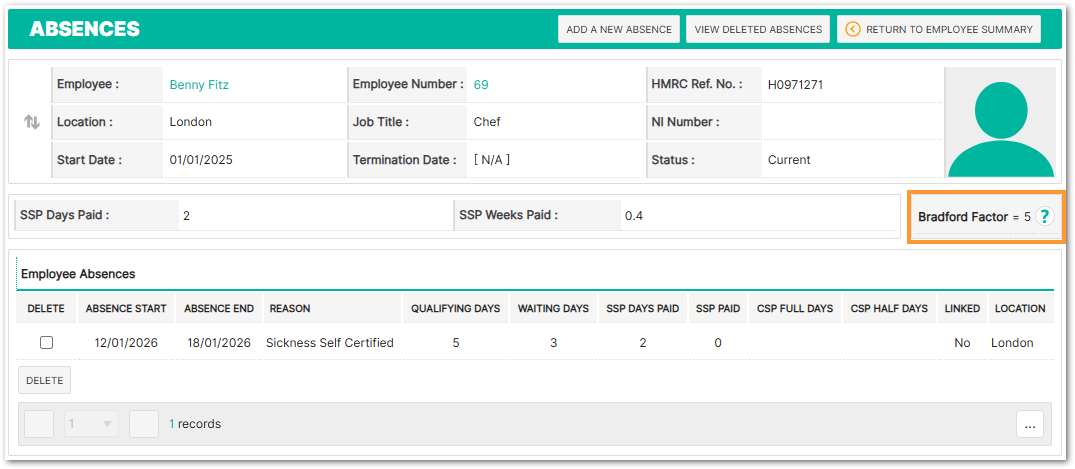
Task: Select the Sickness Self Certified absence row
Action: click(329, 343)
